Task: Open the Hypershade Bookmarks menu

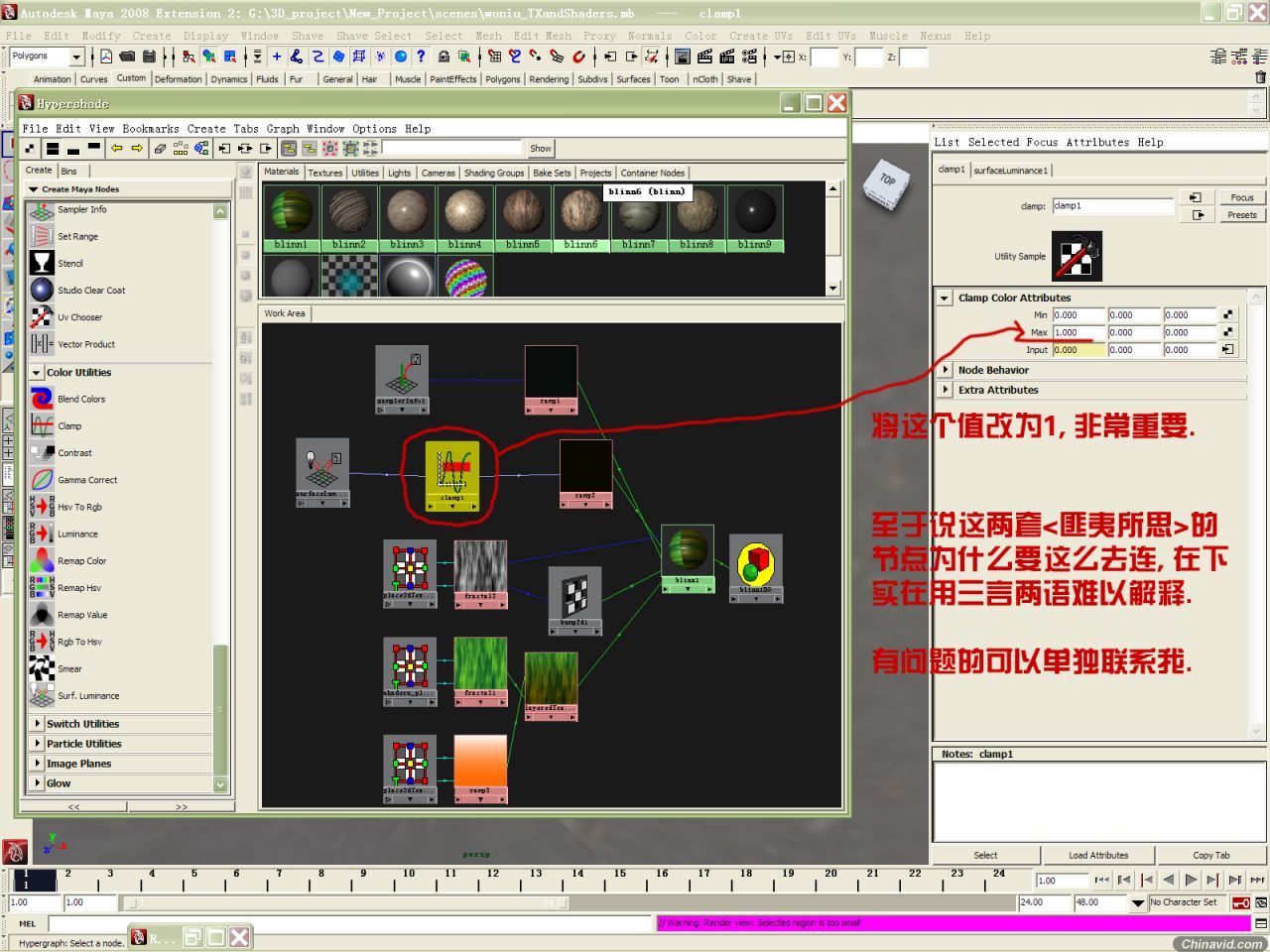Action: [151, 129]
